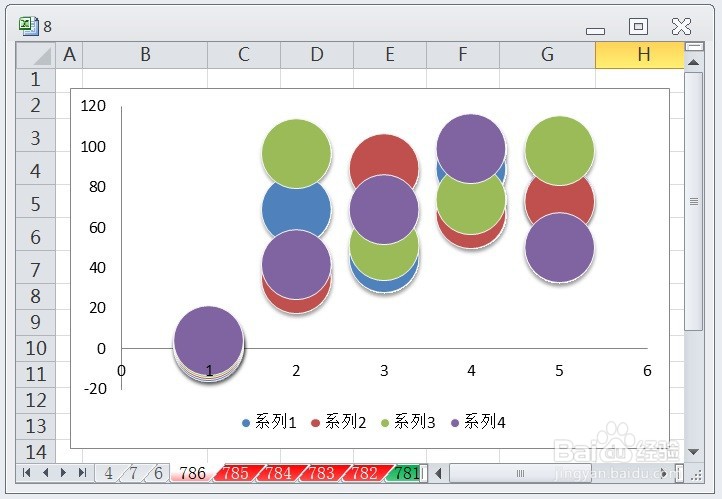The image size is (722, 499).
Task: Click the tab split handle beside sheet 781
Action: click(x=423, y=473)
